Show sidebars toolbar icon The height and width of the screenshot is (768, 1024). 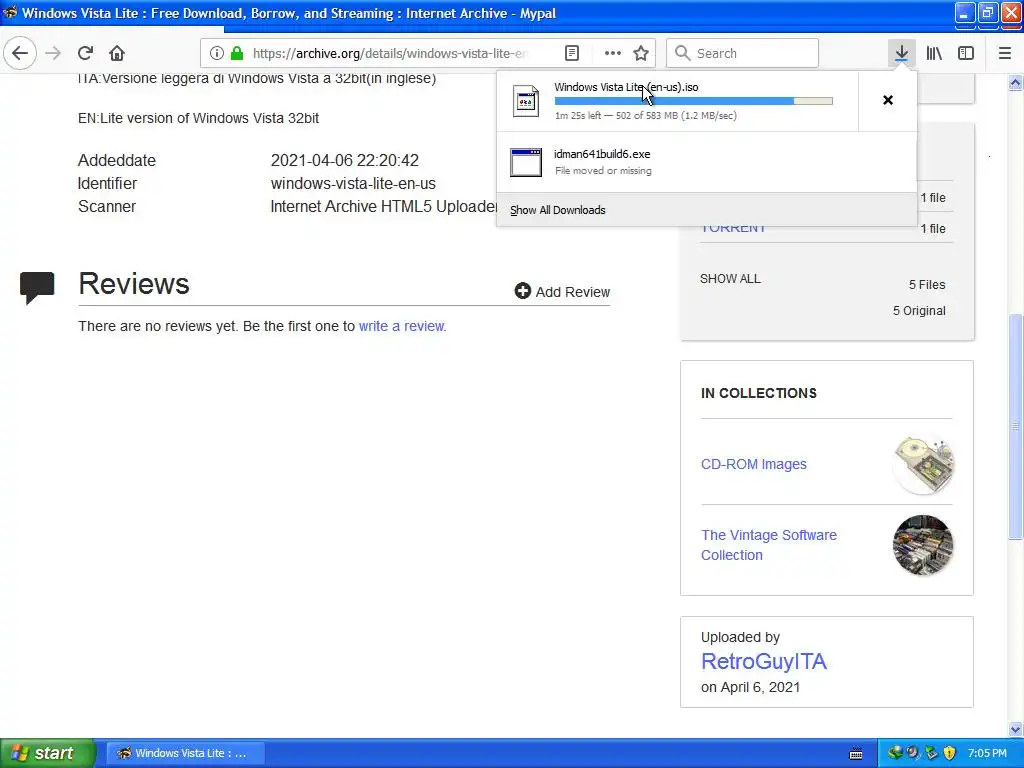click(966, 53)
